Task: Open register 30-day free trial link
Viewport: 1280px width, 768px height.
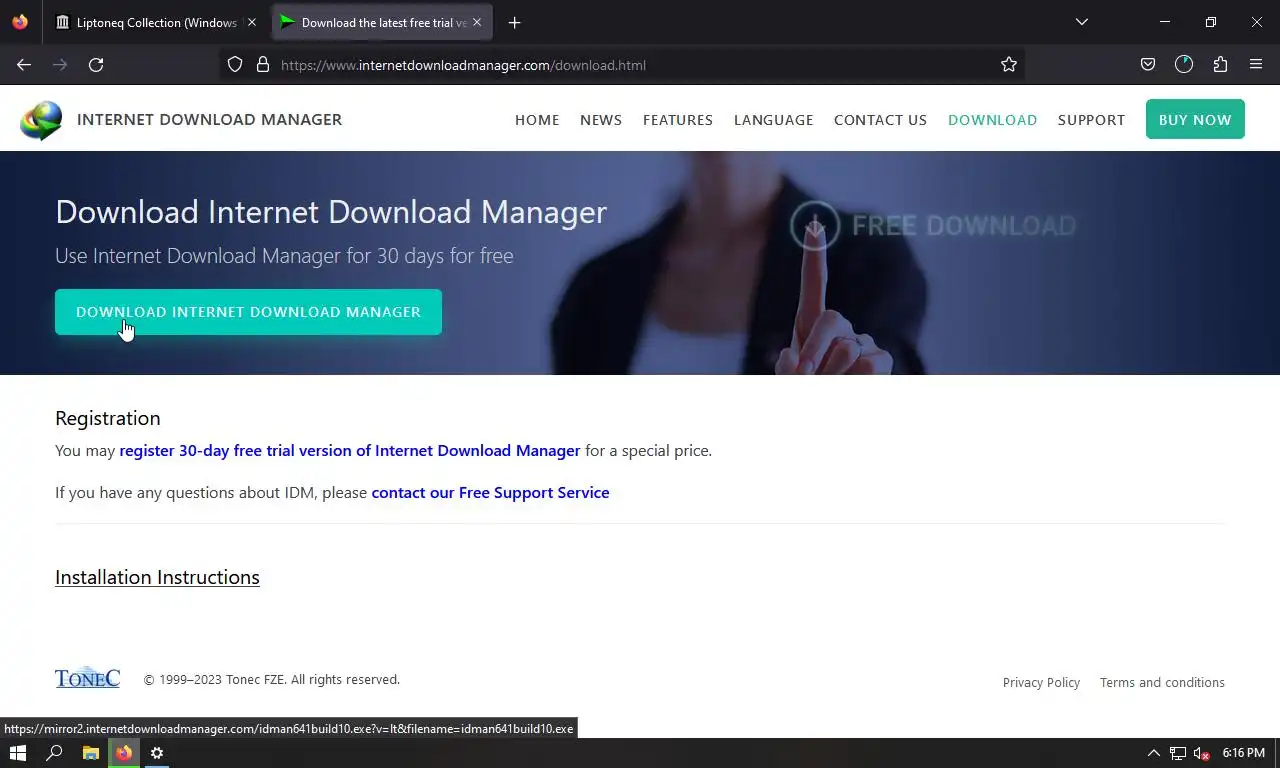Action: (x=349, y=451)
